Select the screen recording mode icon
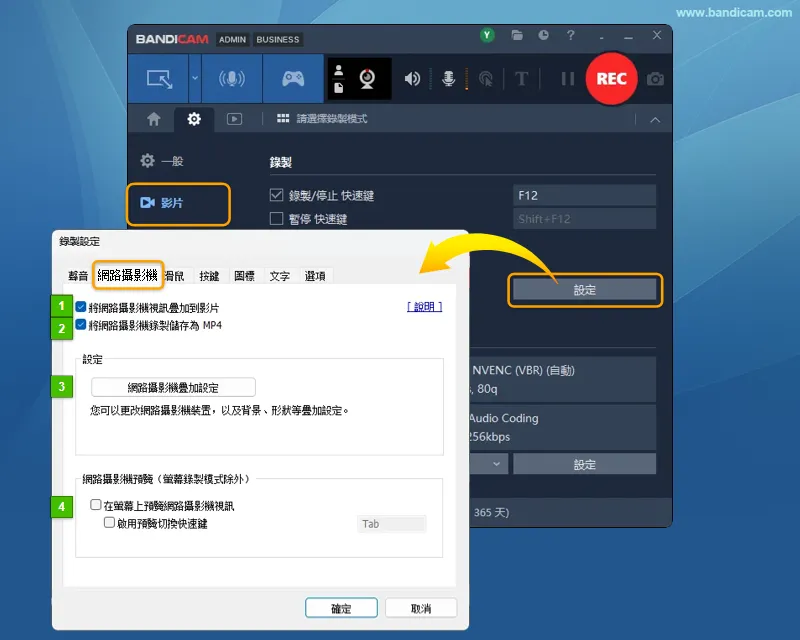Image resolution: width=800 pixels, height=640 pixels. point(159,79)
